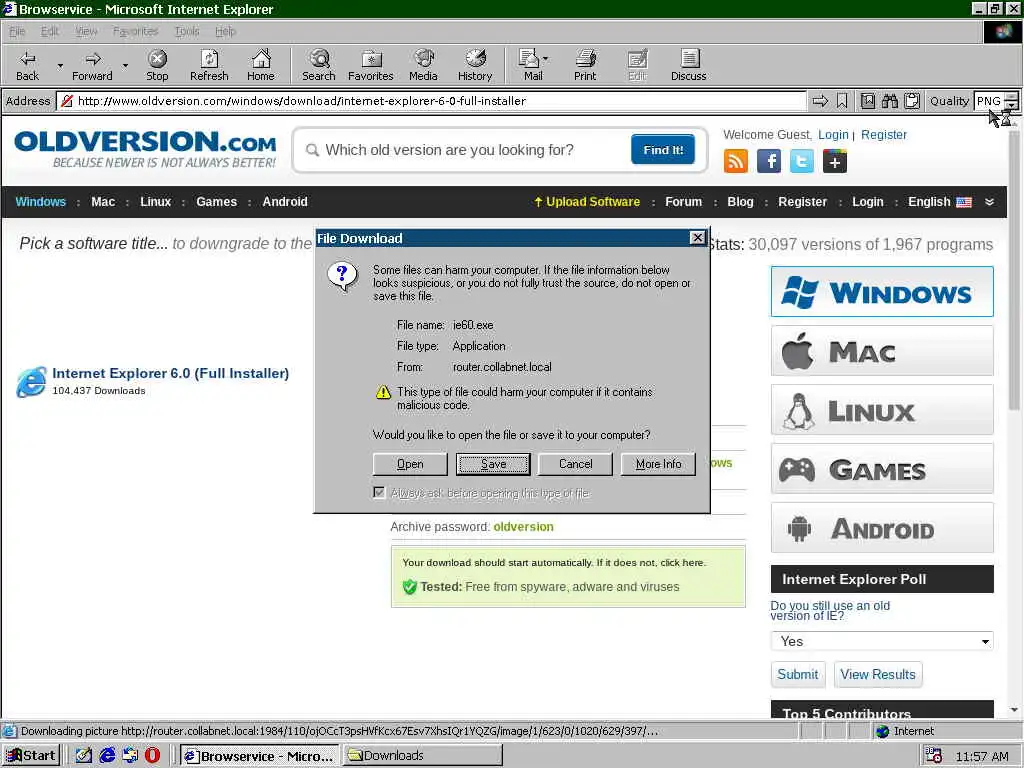Launch Opera from quick launch
Image resolution: width=1024 pixels, height=768 pixels.
tap(152, 756)
